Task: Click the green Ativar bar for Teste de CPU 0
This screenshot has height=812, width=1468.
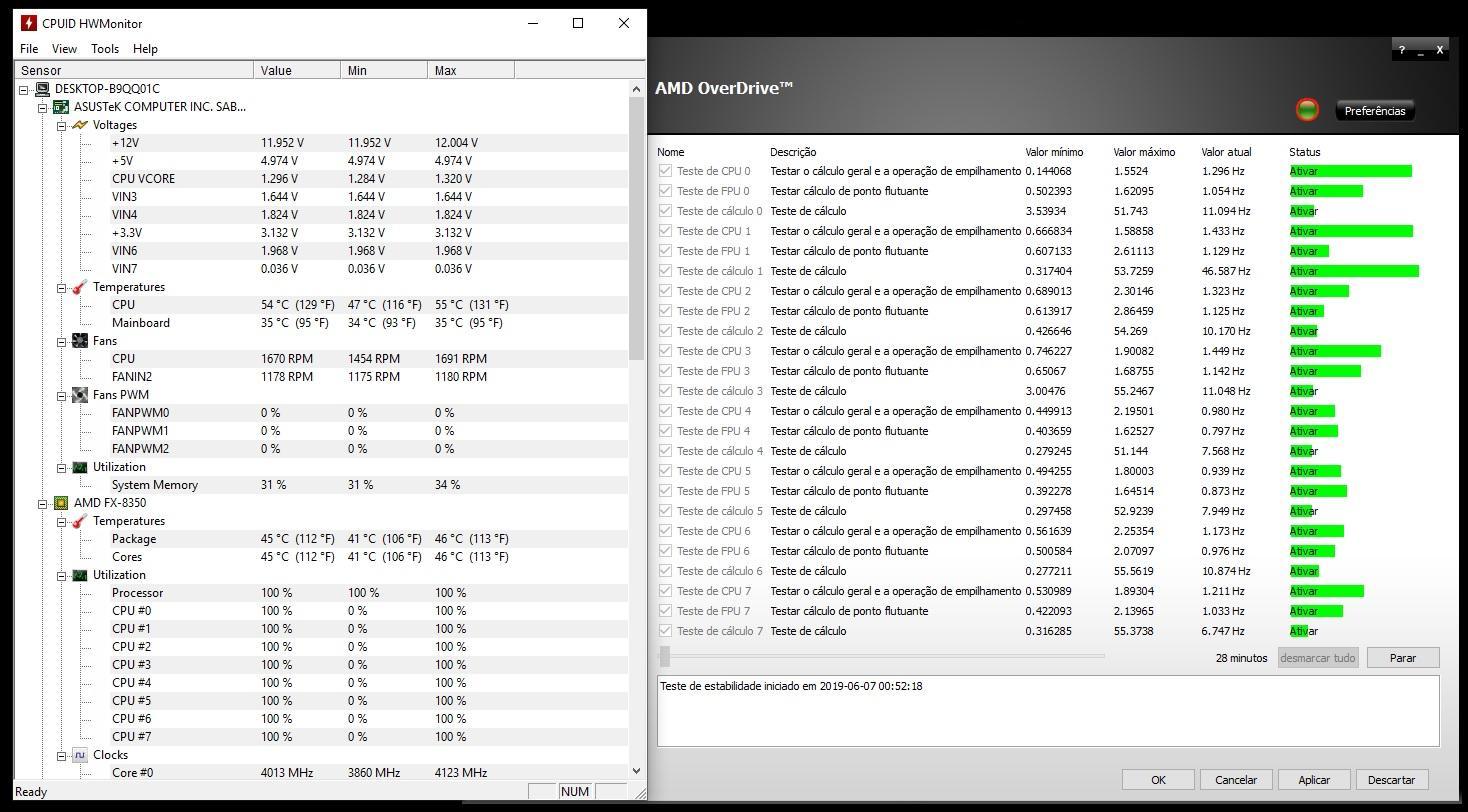Action: [1351, 171]
